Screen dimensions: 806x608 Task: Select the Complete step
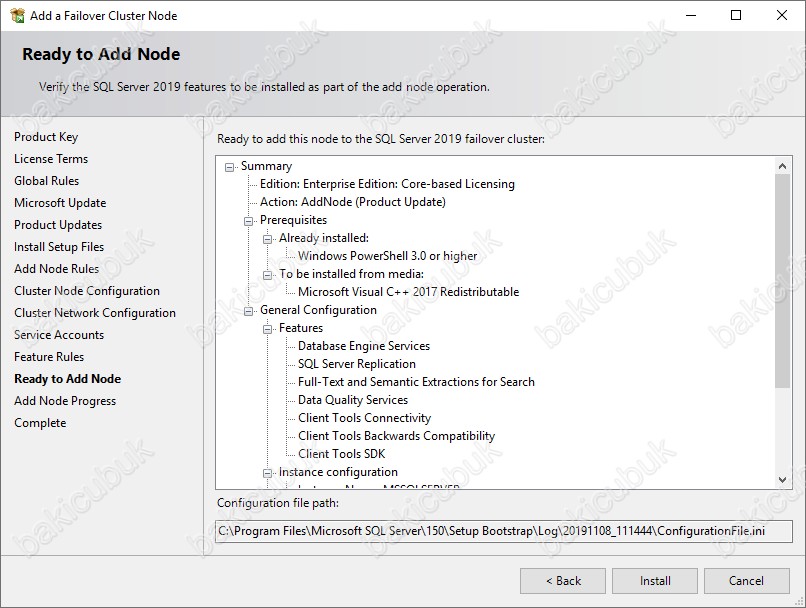pyautogui.click(x=40, y=423)
